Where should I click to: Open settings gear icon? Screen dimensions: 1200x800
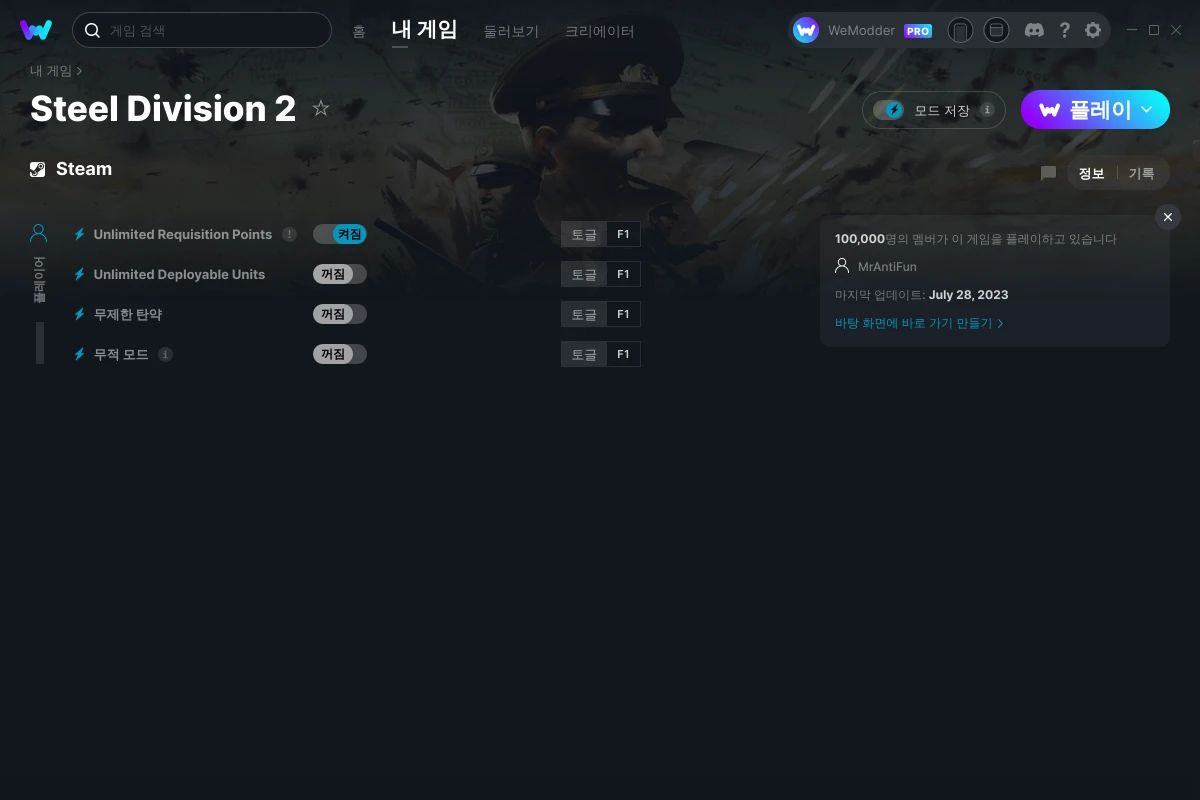coord(1093,30)
